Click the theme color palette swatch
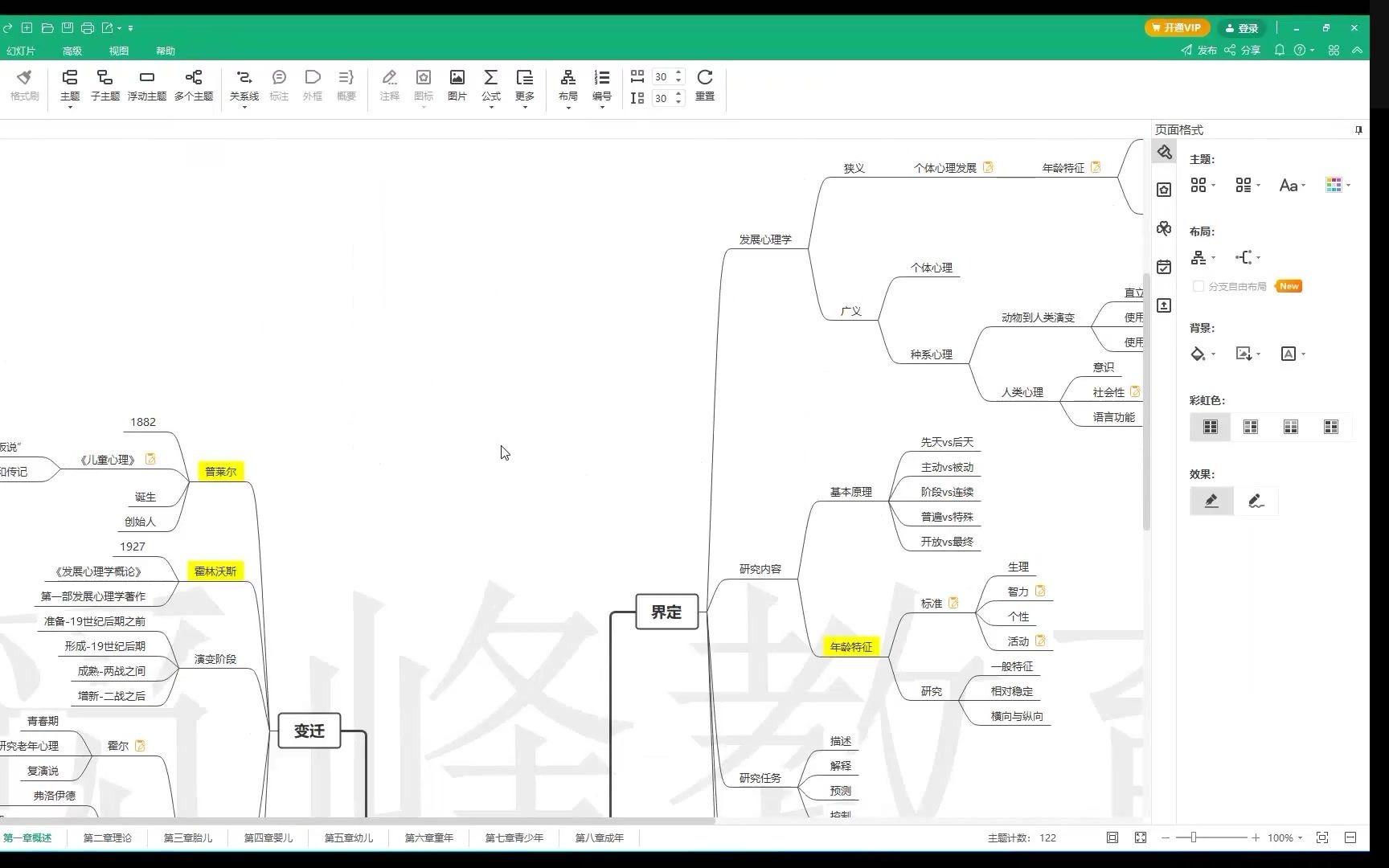Screen dimensions: 1389x868 pyautogui.click(x=1335, y=185)
